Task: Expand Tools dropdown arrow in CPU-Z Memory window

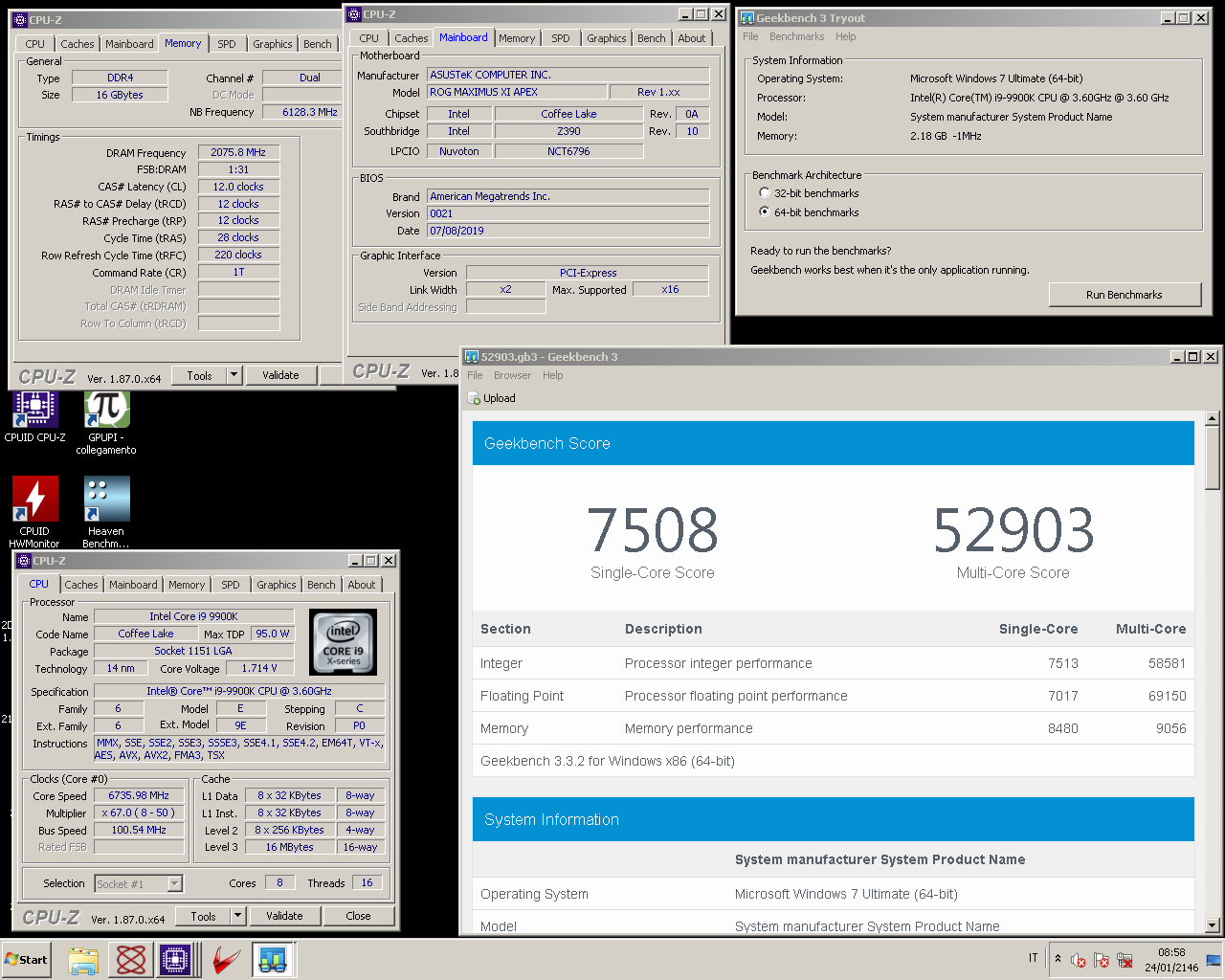Action: (234, 375)
